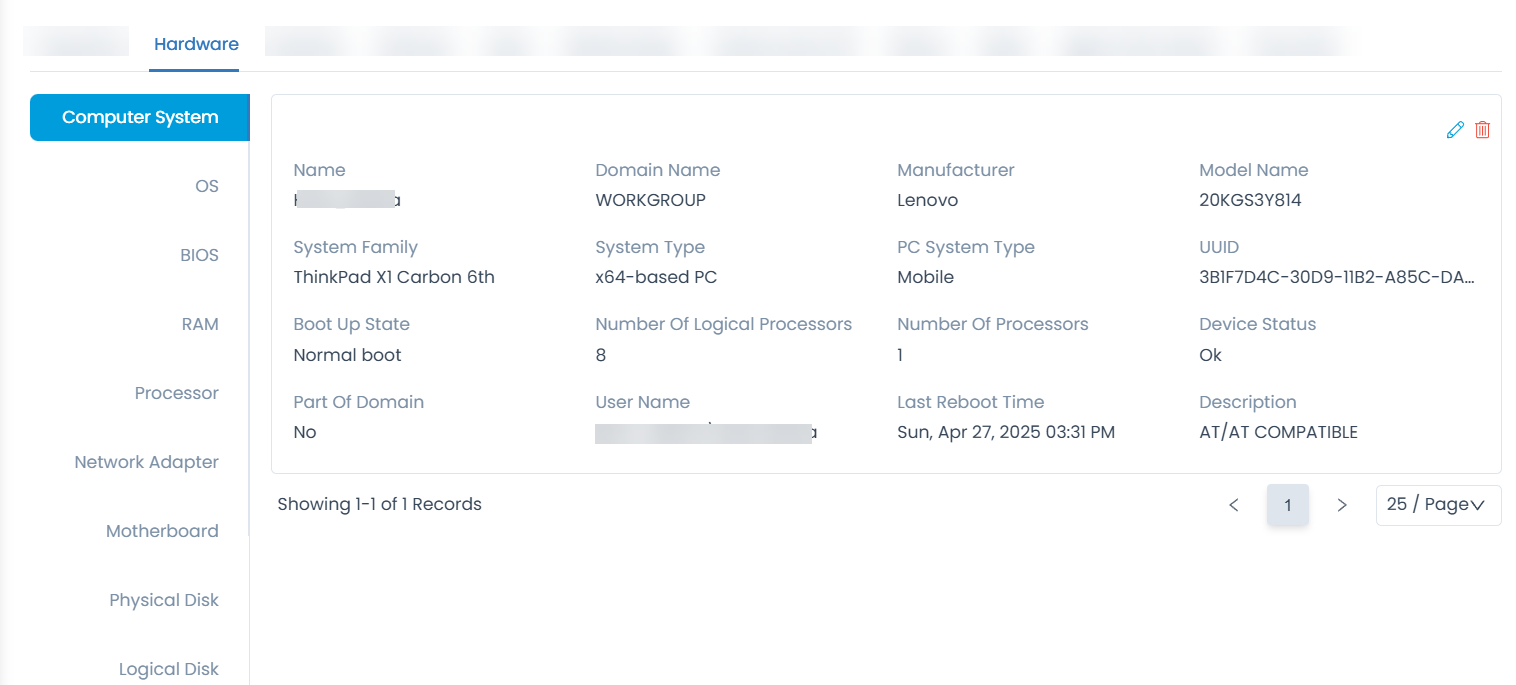The width and height of the screenshot is (1516, 685).
Task: Select Computer System in sidebar
Action: coord(139,117)
